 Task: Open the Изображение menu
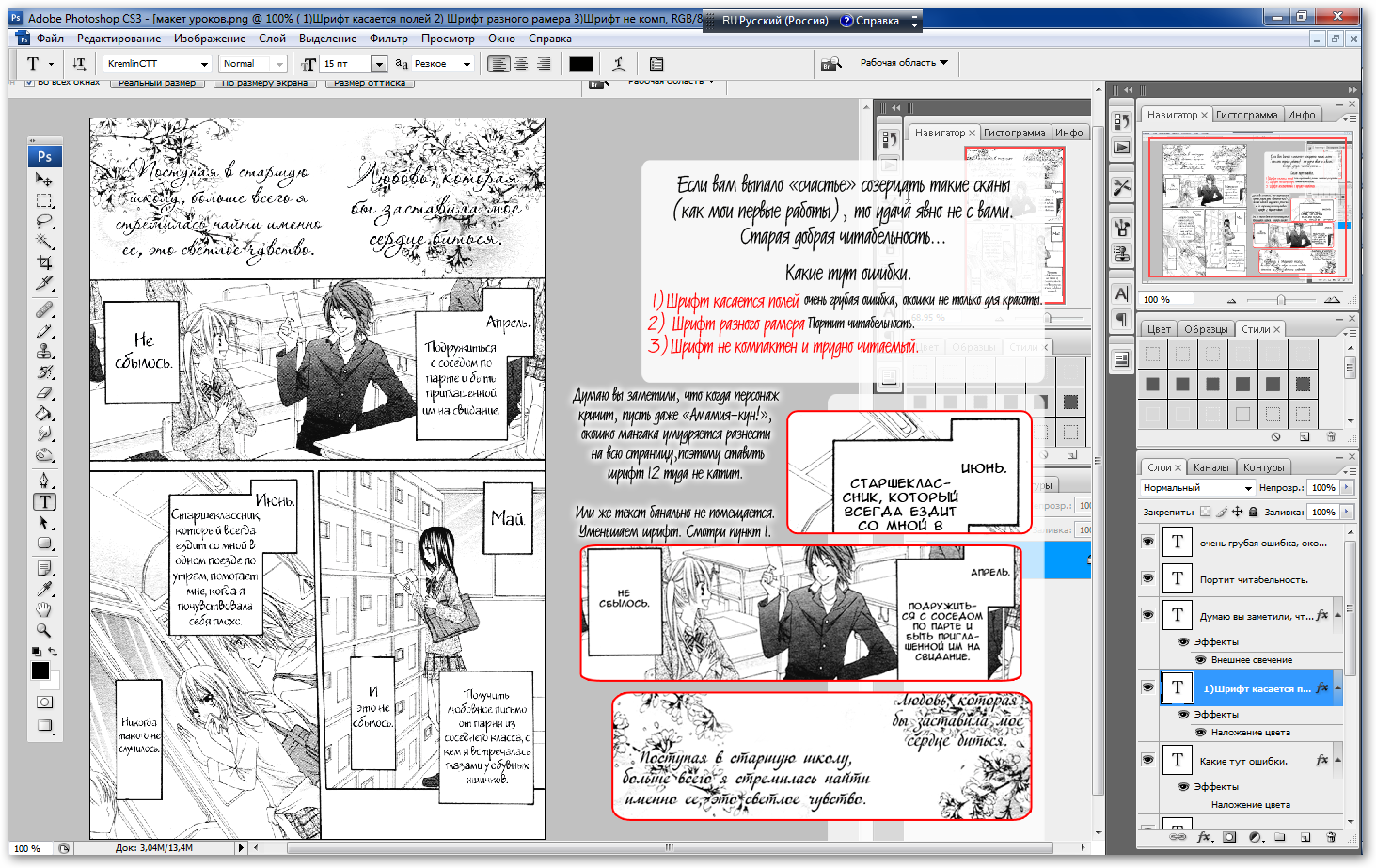click(x=210, y=39)
